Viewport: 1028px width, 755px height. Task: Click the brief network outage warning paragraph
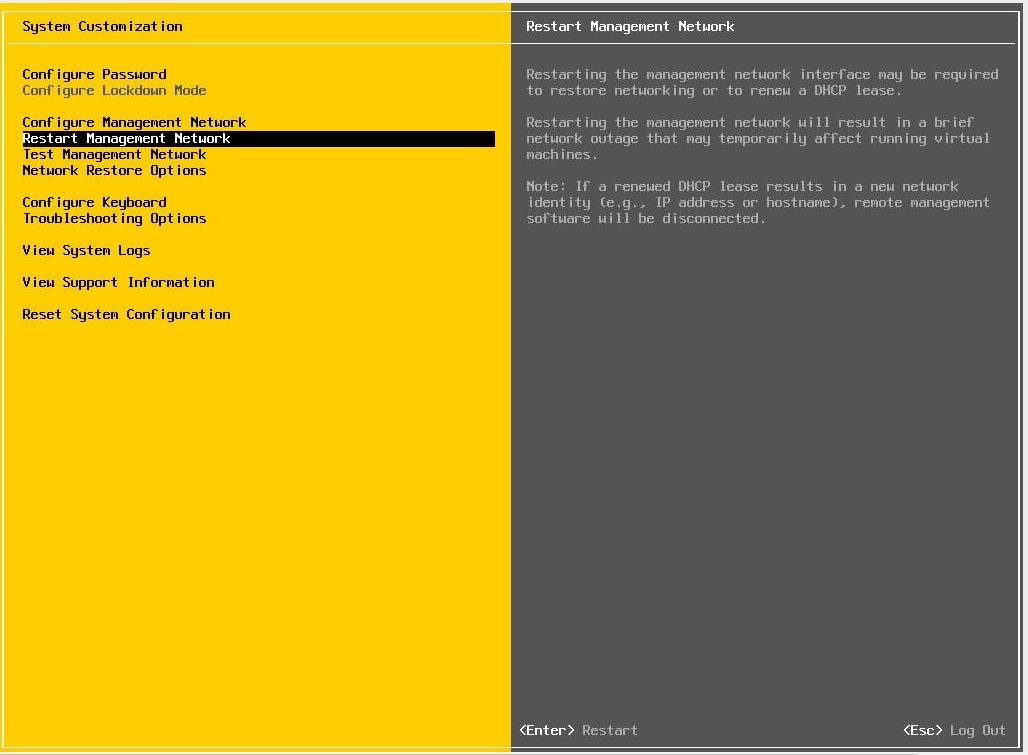click(x=757, y=138)
